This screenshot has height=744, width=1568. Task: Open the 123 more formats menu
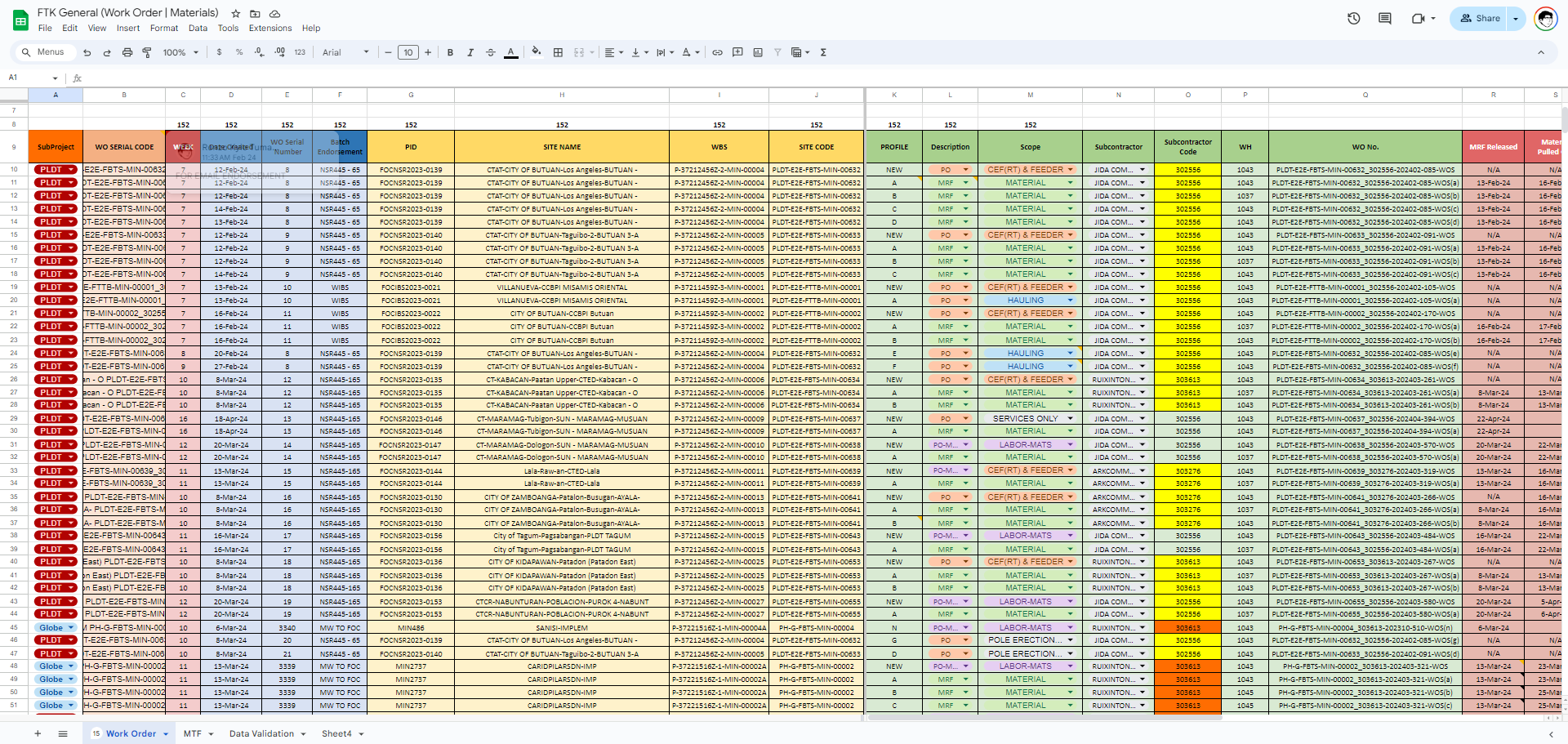pos(300,52)
